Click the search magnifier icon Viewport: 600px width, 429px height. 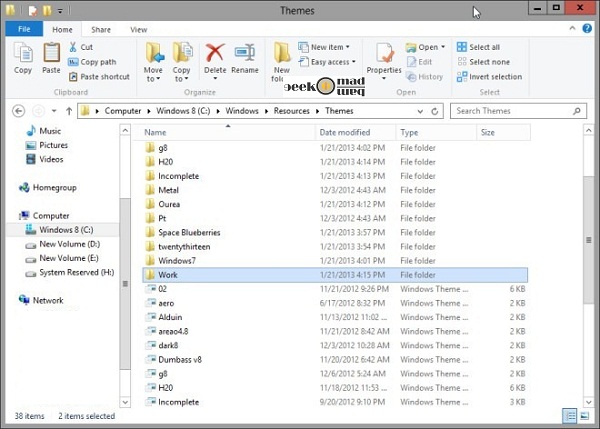tap(577, 111)
